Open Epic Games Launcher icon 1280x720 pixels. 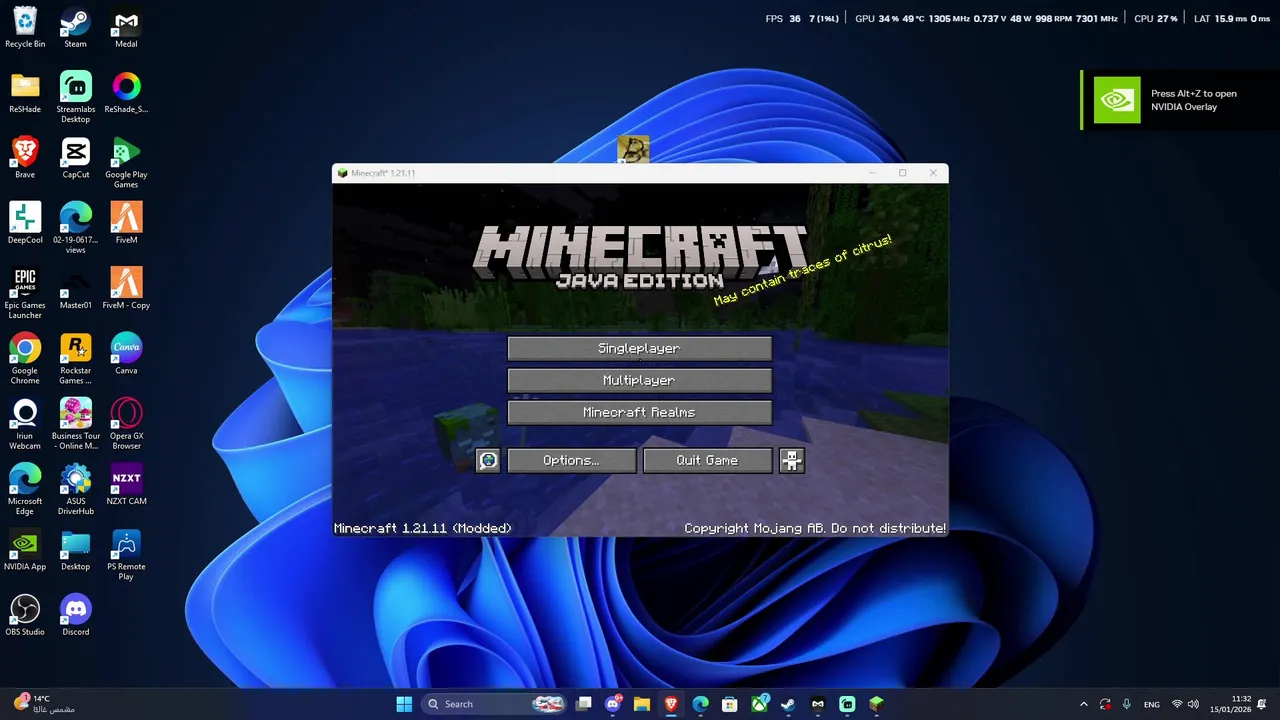[25, 293]
